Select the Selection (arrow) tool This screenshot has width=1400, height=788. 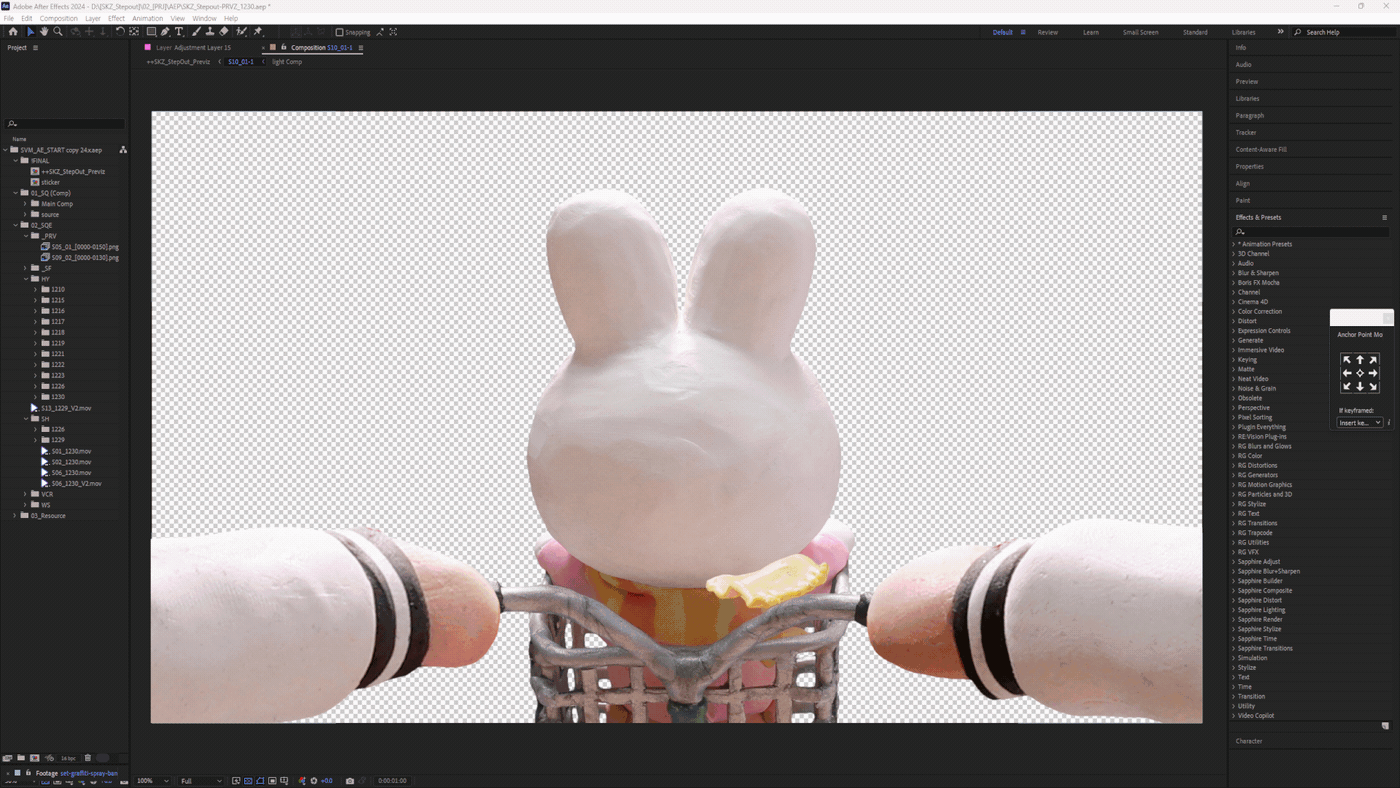tap(30, 32)
